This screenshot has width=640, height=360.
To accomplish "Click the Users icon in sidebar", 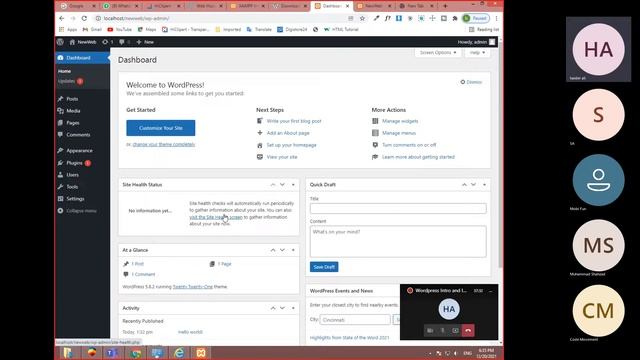I will click(60, 175).
